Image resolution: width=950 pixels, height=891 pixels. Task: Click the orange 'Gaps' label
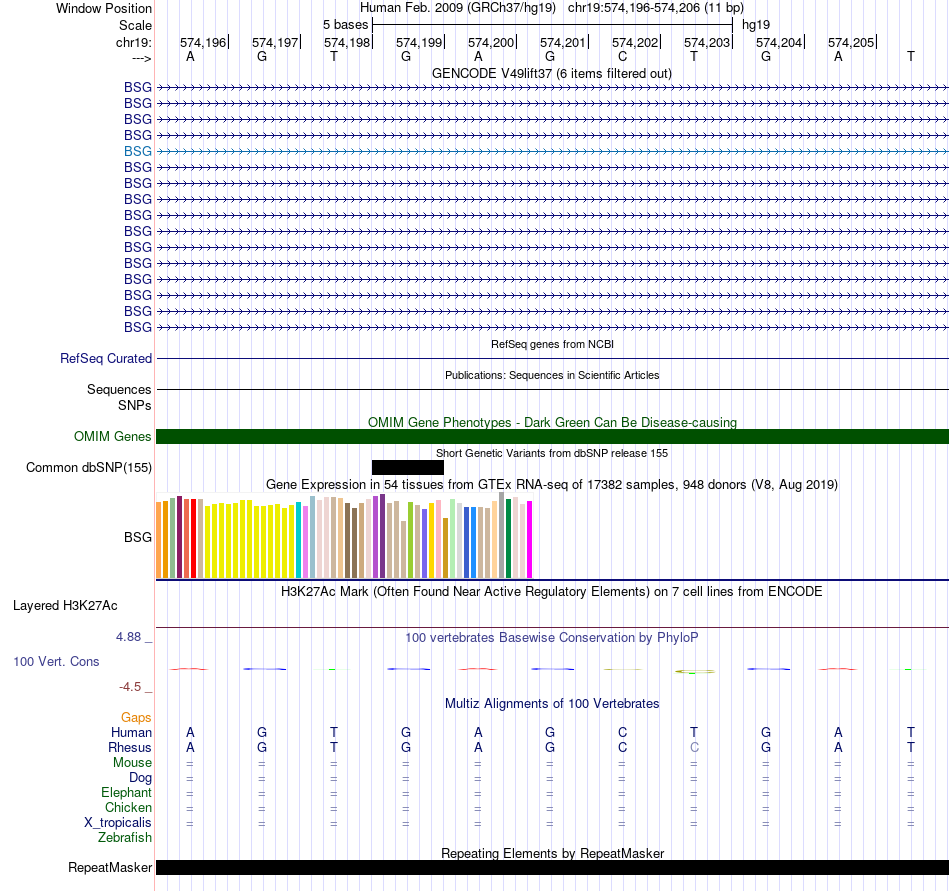point(136,717)
